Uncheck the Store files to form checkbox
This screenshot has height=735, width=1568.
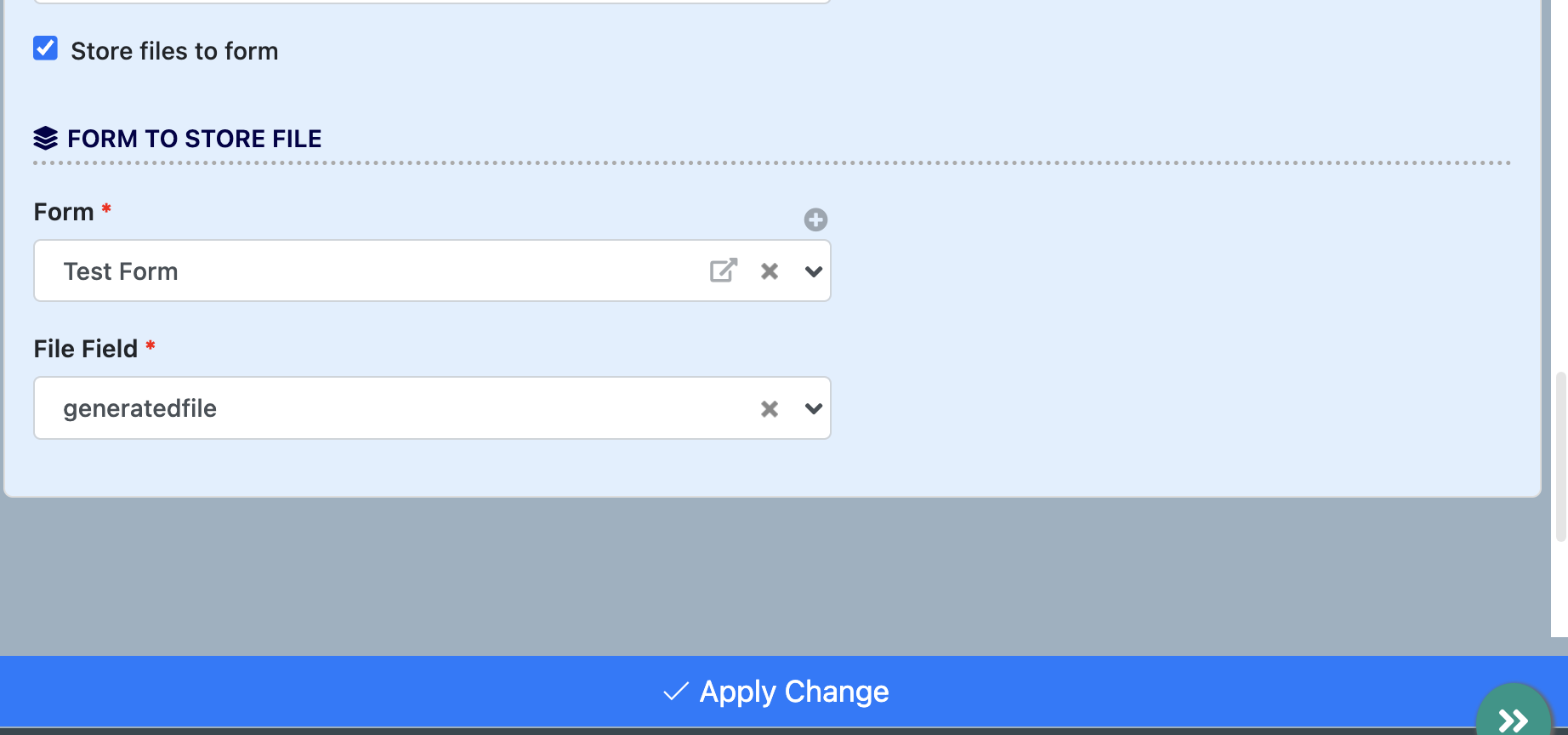coord(46,48)
